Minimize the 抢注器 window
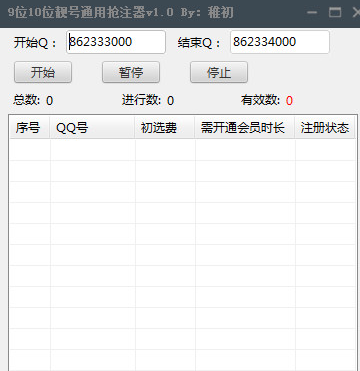Viewport: 360px width, 371px height. point(312,13)
